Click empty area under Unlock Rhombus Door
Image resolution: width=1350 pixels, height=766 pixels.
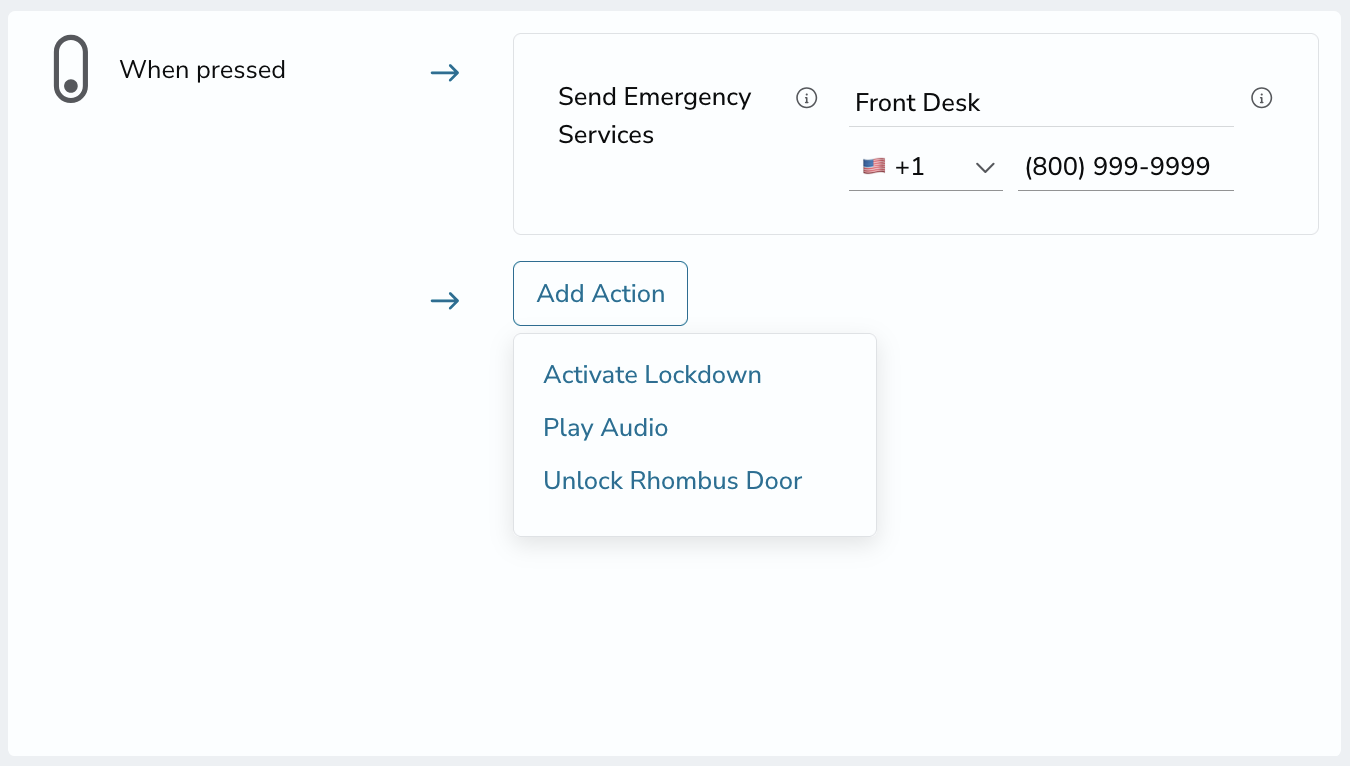(695, 517)
